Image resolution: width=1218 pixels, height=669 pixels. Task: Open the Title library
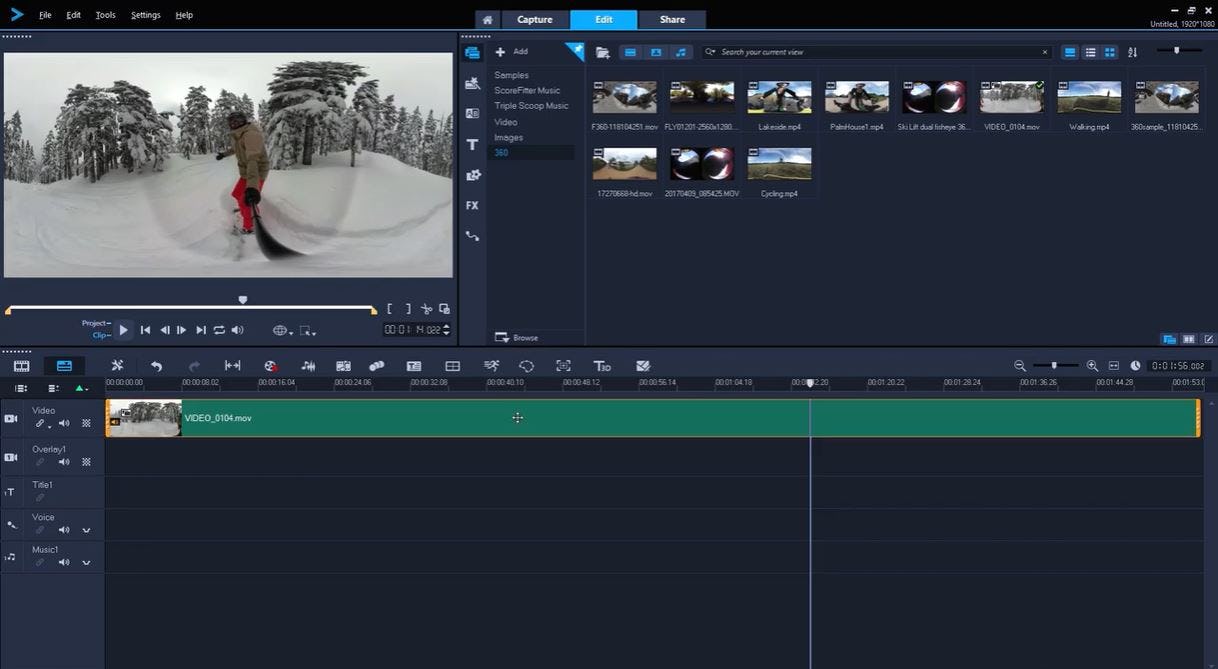(472, 144)
